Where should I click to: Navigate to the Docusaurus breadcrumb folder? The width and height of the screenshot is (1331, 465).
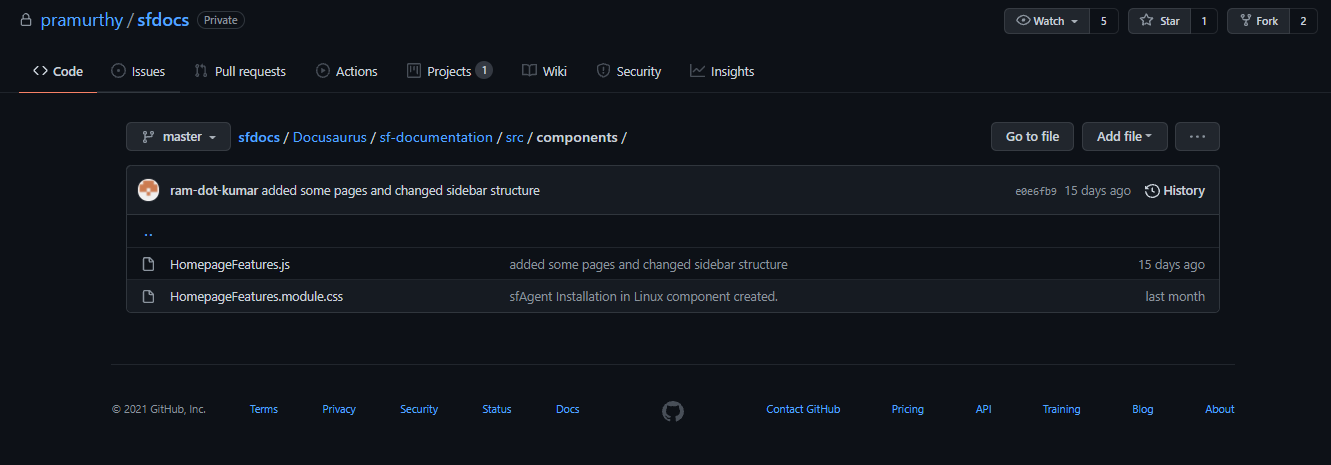330,137
